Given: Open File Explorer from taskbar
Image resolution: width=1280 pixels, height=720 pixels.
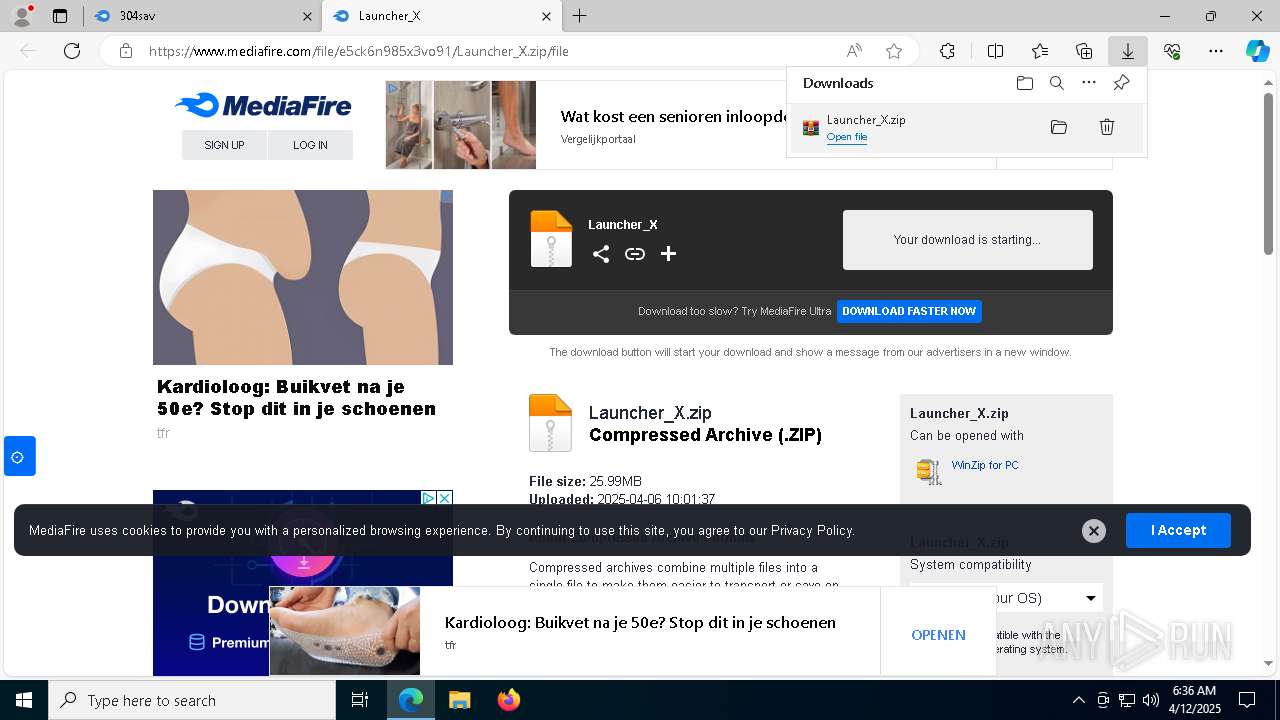Looking at the screenshot, I should [459, 700].
